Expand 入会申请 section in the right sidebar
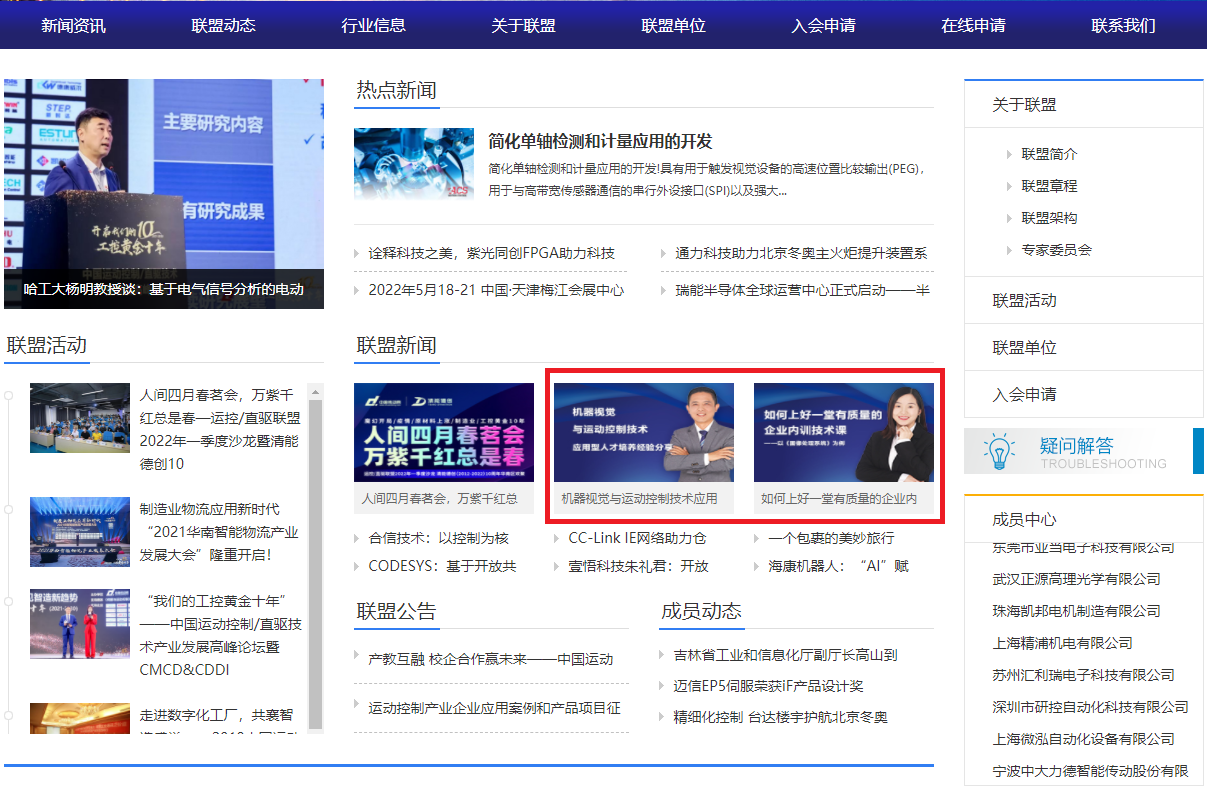The height and width of the screenshot is (789, 1207). point(1024,394)
